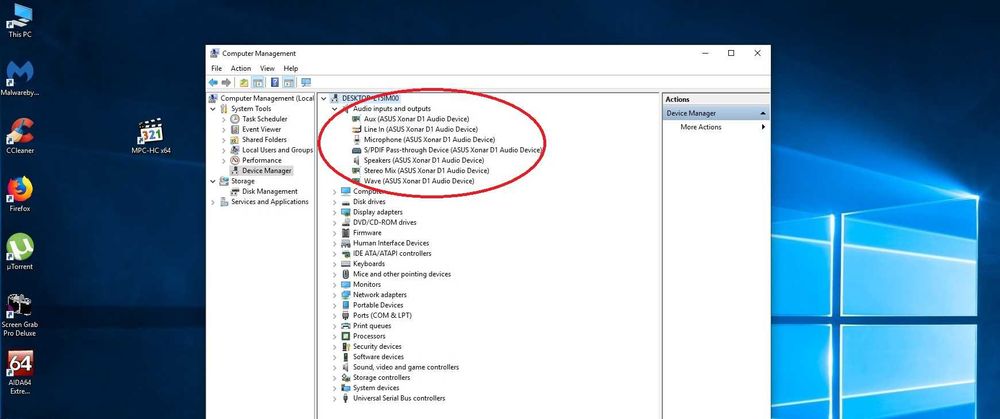The image size is (1000, 419).
Task: Select Microphone (ASUS Xonar D1 Audio Device)
Action: (429, 140)
